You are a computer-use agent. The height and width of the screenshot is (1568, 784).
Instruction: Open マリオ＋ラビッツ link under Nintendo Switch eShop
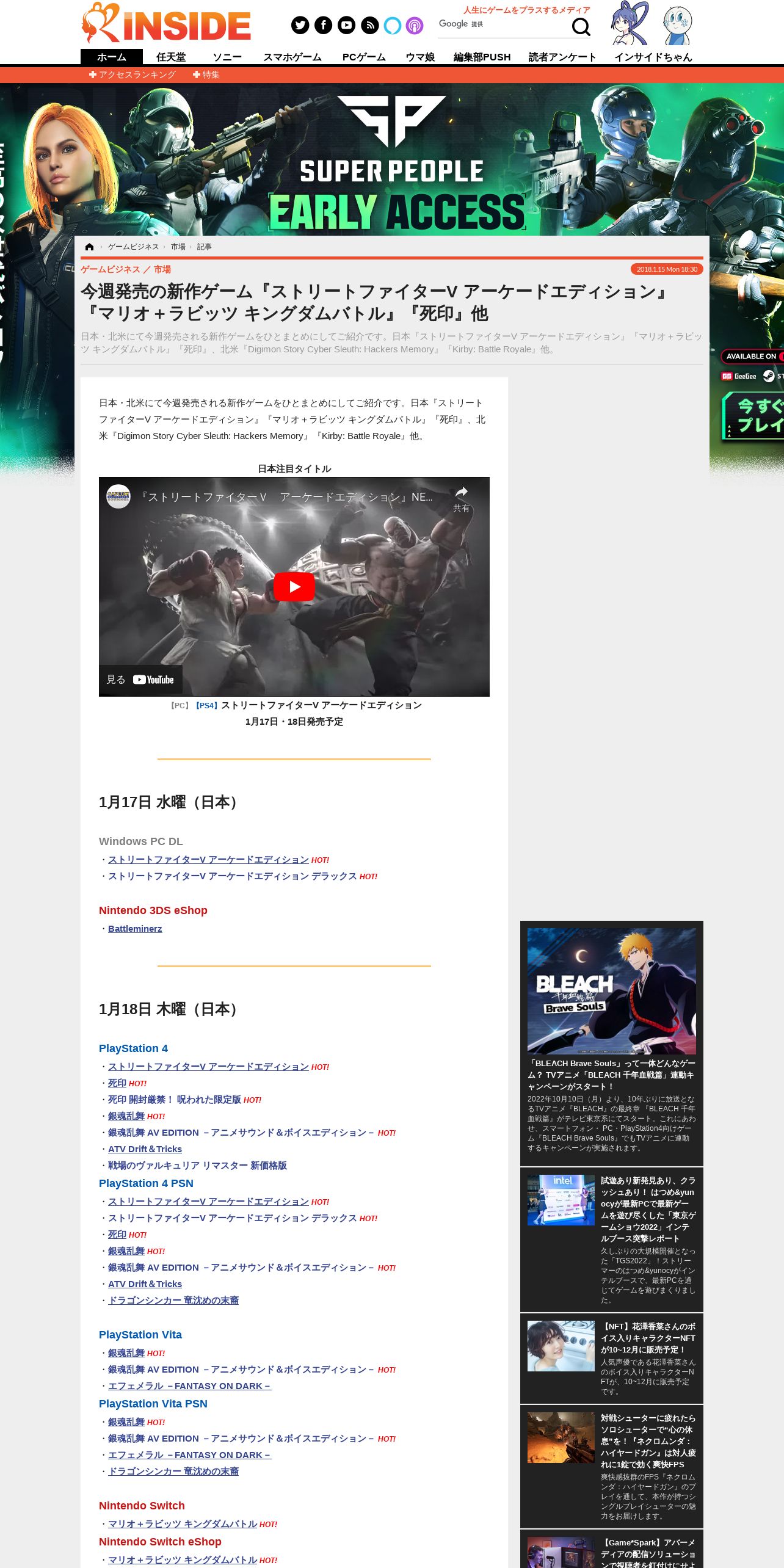tap(183, 1559)
